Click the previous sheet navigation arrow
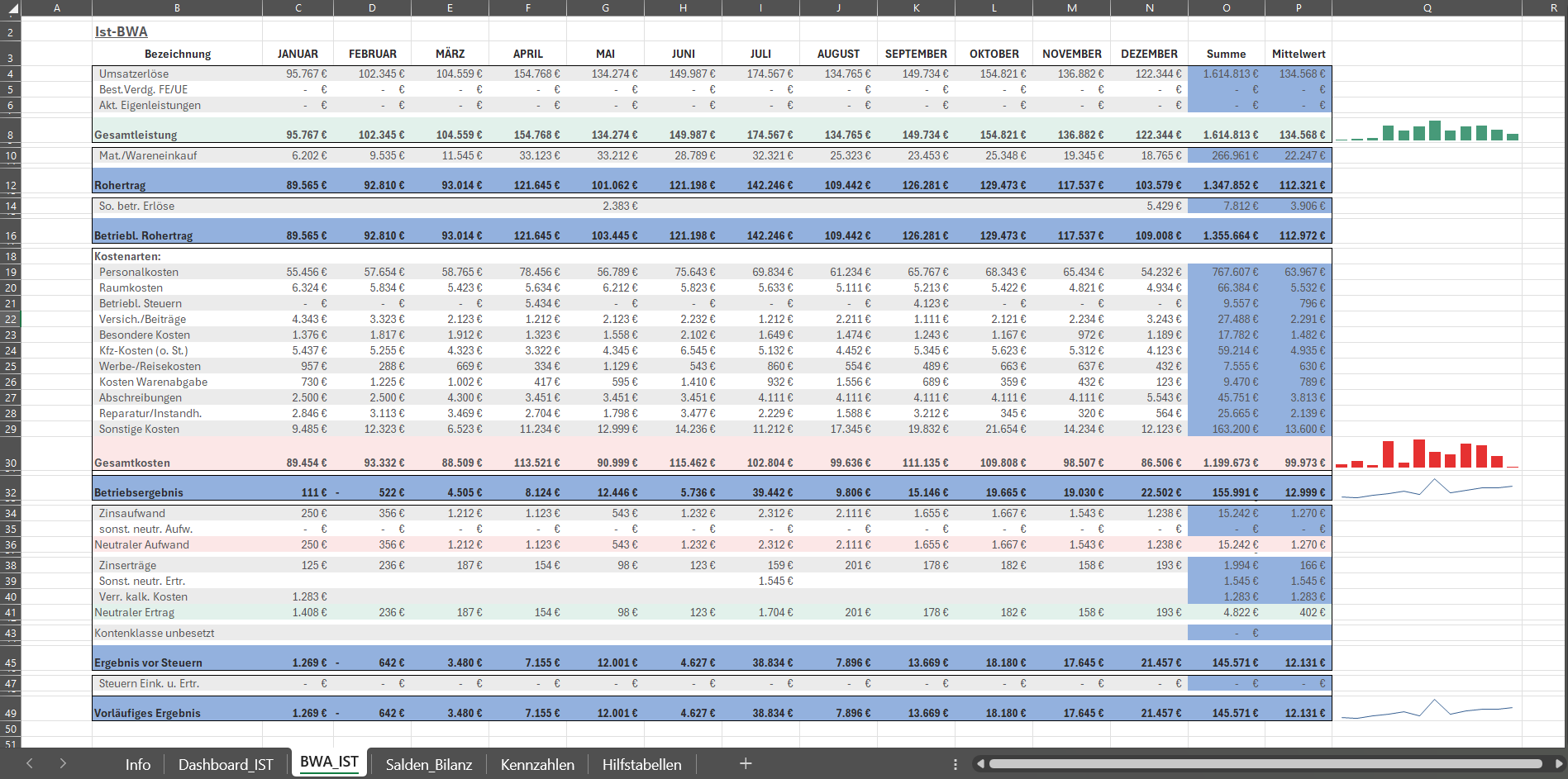The width and height of the screenshot is (1568, 779). pyautogui.click(x=30, y=764)
